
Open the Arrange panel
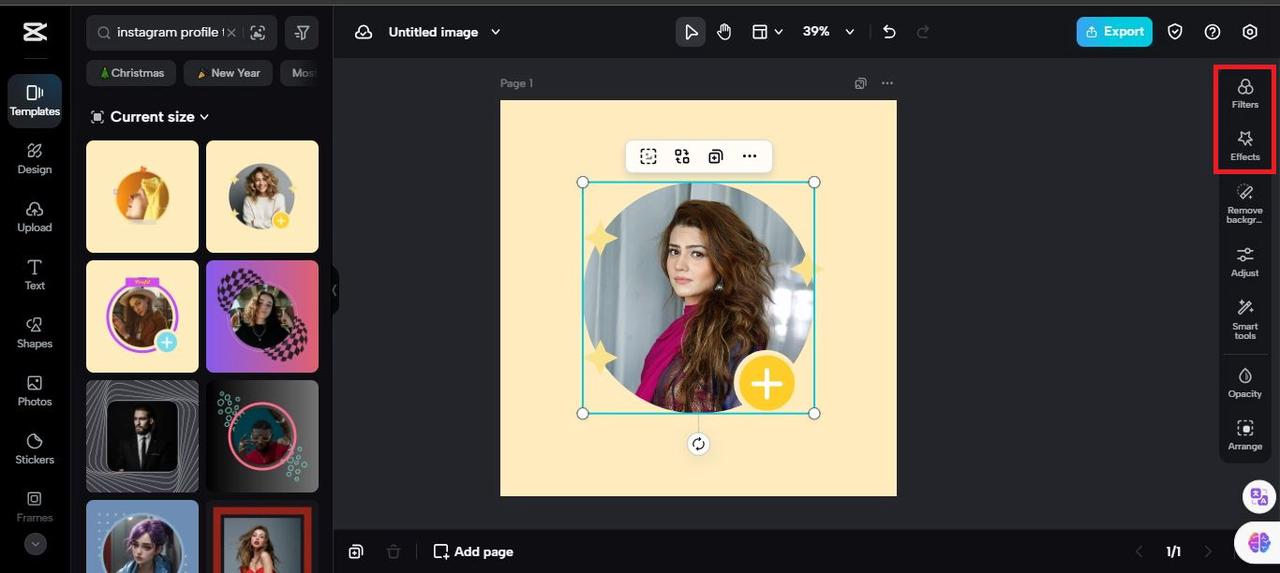tap(1245, 435)
